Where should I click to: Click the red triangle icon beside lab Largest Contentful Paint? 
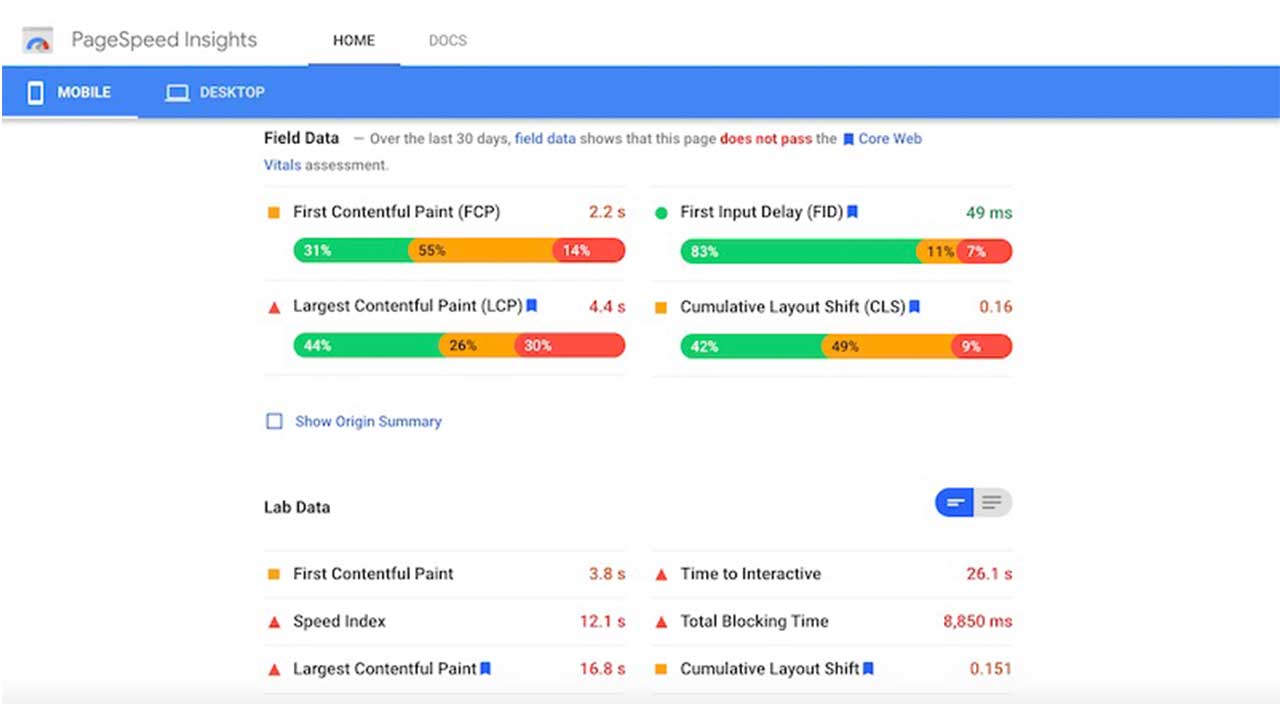[x=274, y=669]
